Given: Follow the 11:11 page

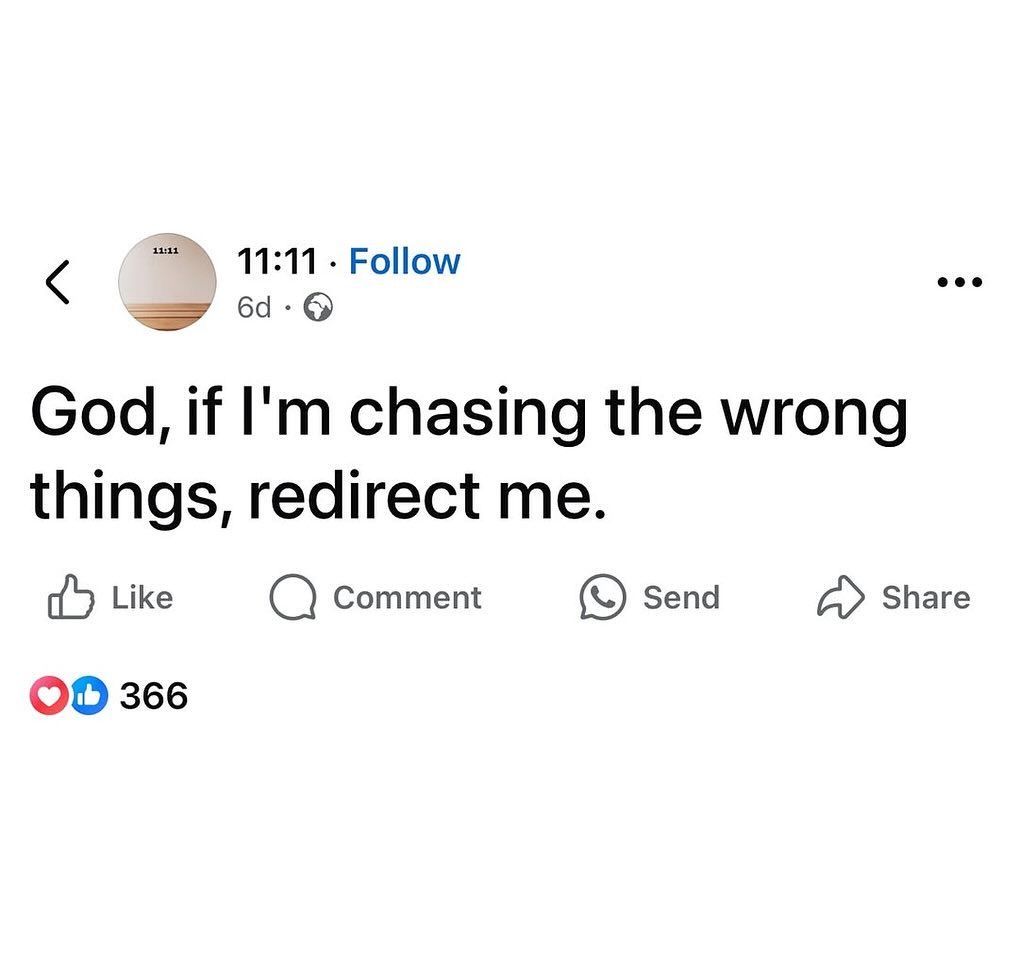Looking at the screenshot, I should (404, 262).
